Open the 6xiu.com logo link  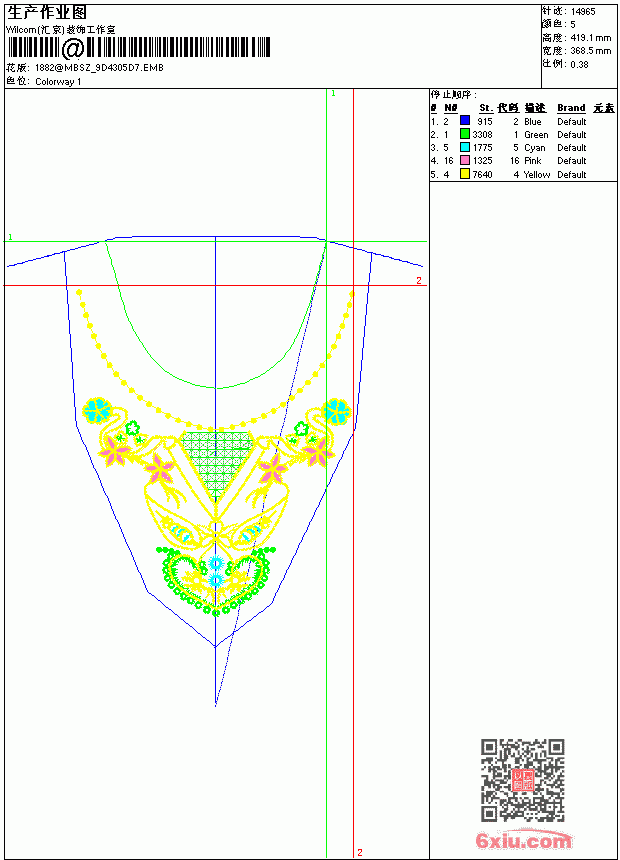[523, 840]
